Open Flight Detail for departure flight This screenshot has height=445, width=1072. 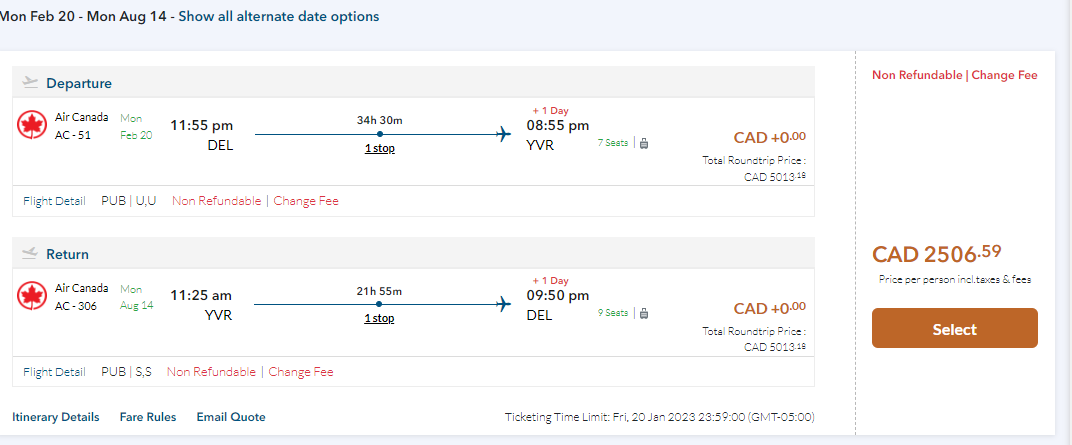(x=54, y=201)
